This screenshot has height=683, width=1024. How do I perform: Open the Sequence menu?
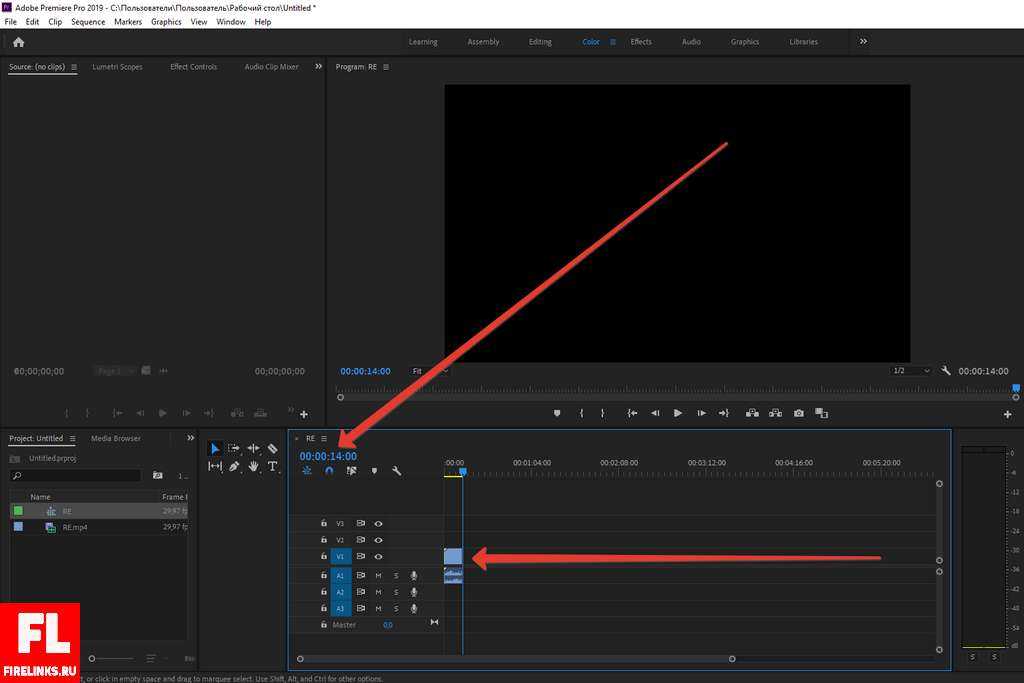[88, 21]
